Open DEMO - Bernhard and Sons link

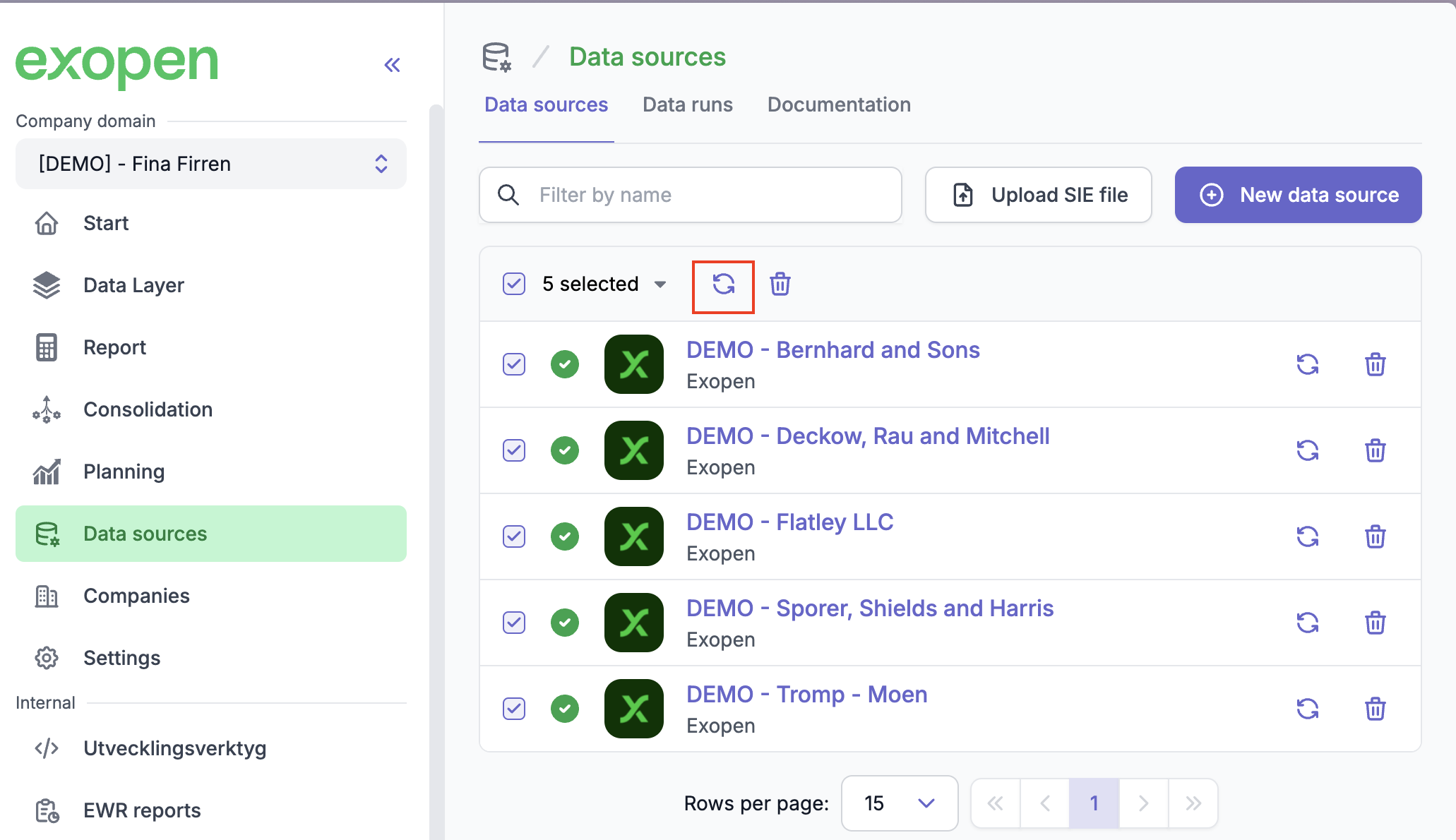coord(833,350)
